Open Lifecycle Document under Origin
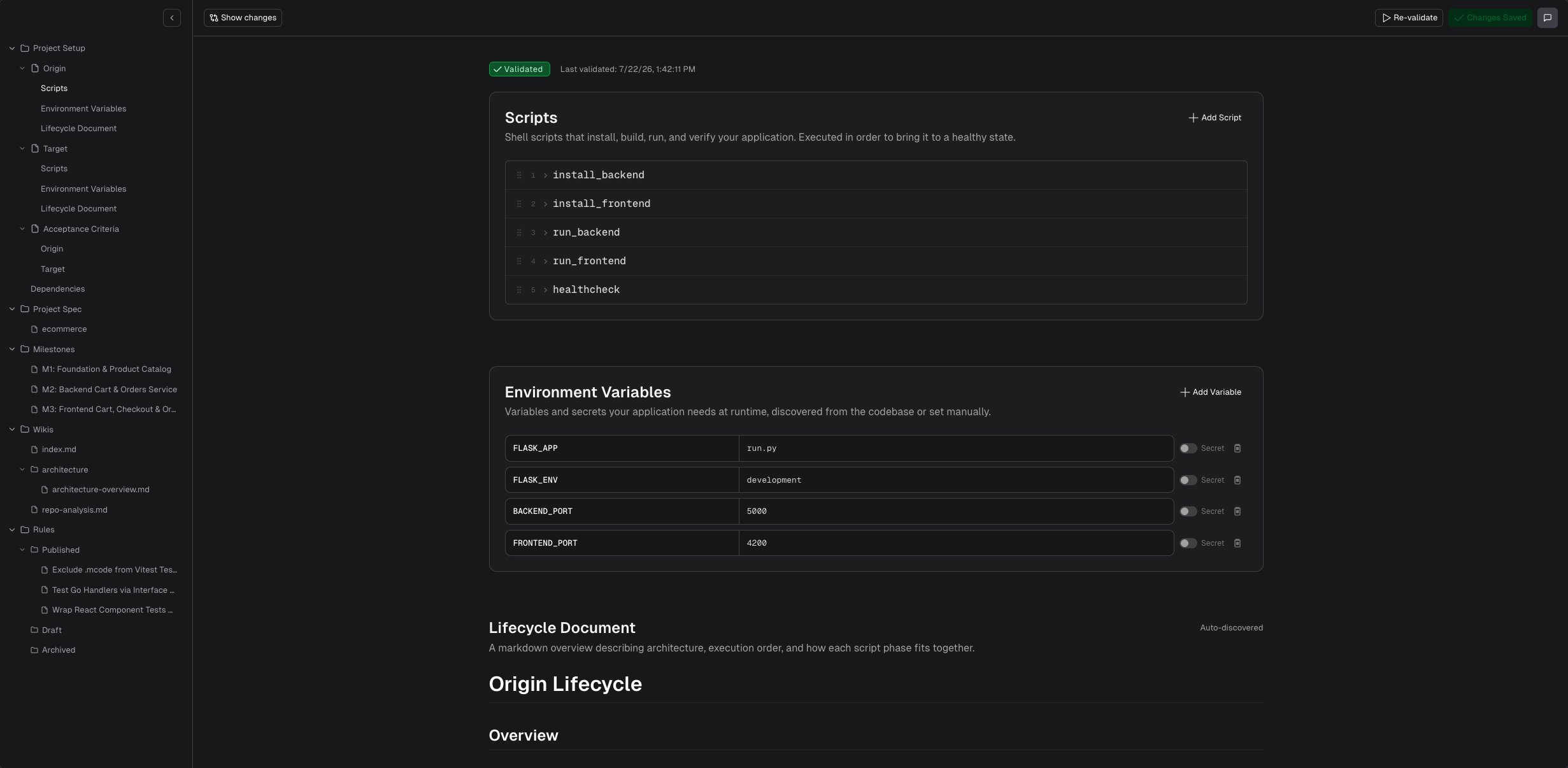This screenshot has width=1568, height=768. pyautogui.click(x=78, y=129)
